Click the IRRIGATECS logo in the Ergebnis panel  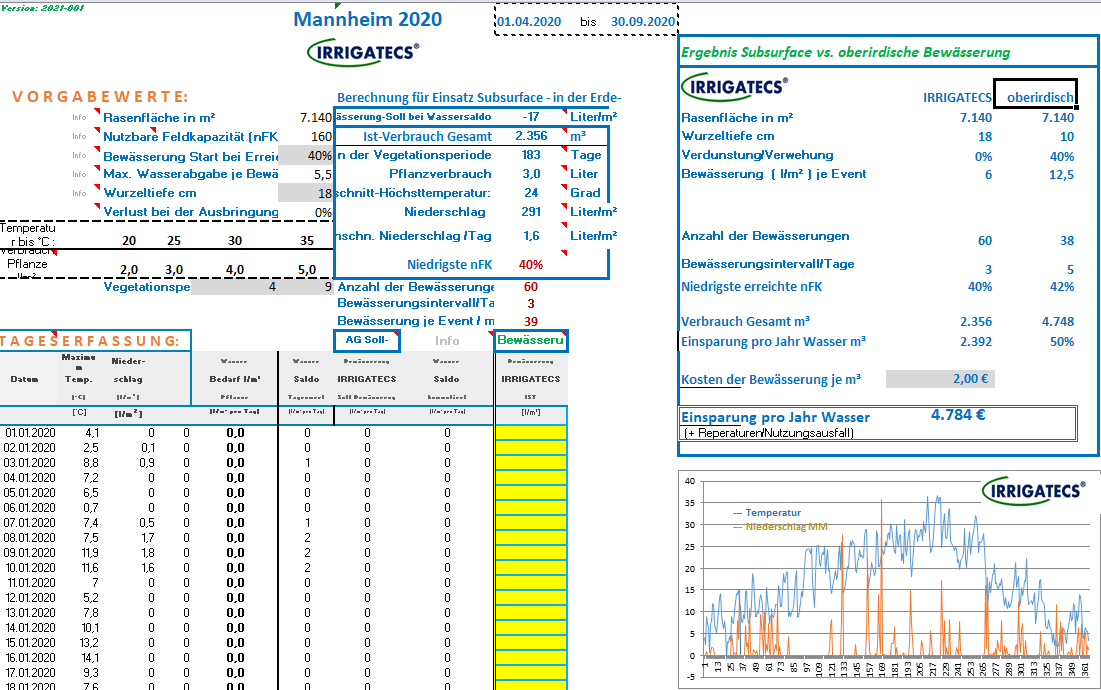[x=734, y=87]
